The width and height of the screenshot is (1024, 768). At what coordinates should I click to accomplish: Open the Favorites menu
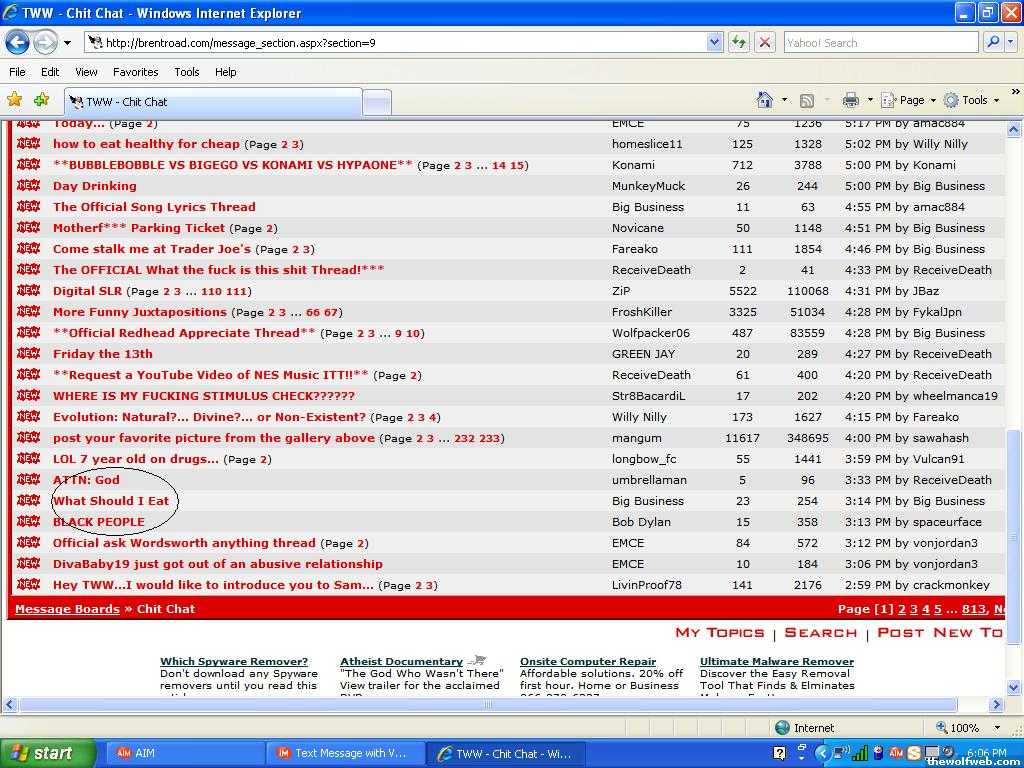[x=135, y=72]
